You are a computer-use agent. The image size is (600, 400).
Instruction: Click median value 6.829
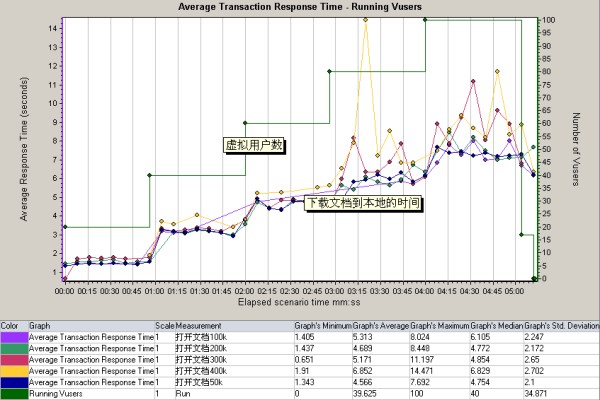(x=480, y=371)
